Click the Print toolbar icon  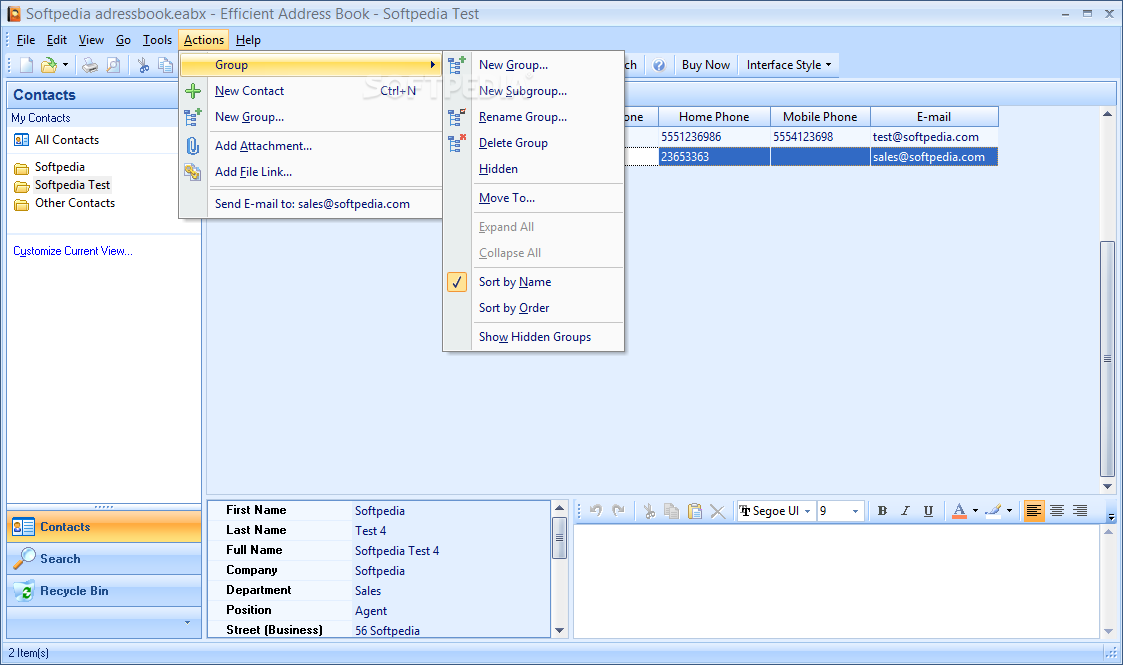(90, 65)
